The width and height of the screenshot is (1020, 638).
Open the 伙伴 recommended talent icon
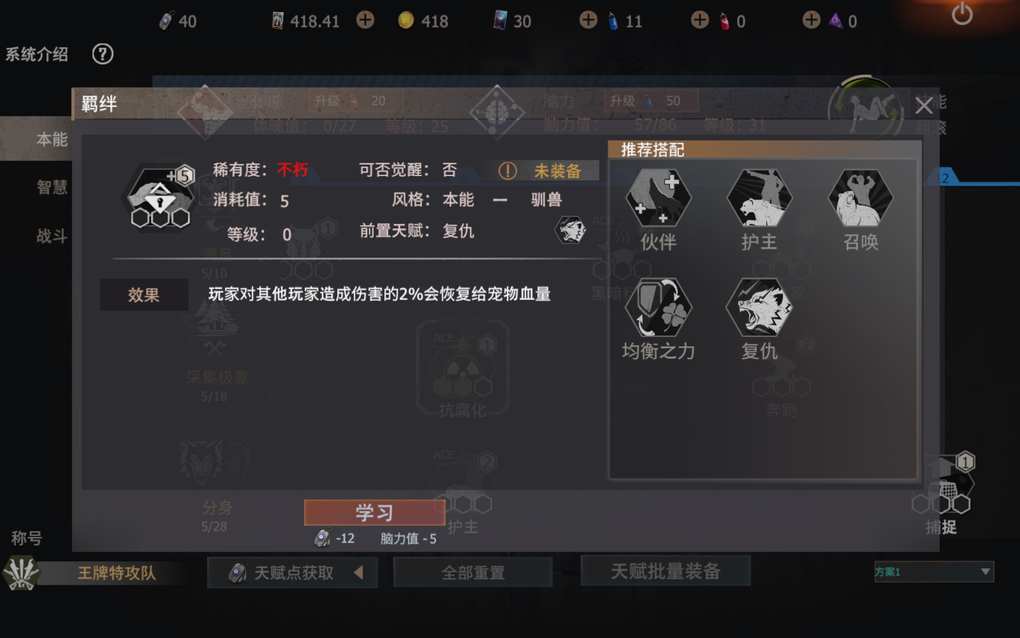click(x=658, y=198)
